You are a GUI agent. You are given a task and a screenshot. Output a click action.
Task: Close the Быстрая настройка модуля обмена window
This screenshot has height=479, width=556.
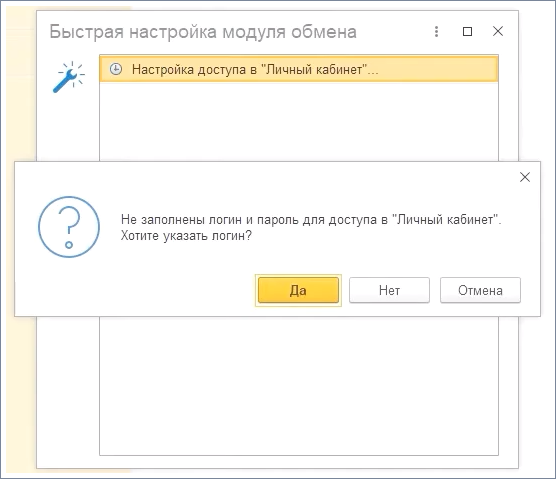[x=498, y=31]
